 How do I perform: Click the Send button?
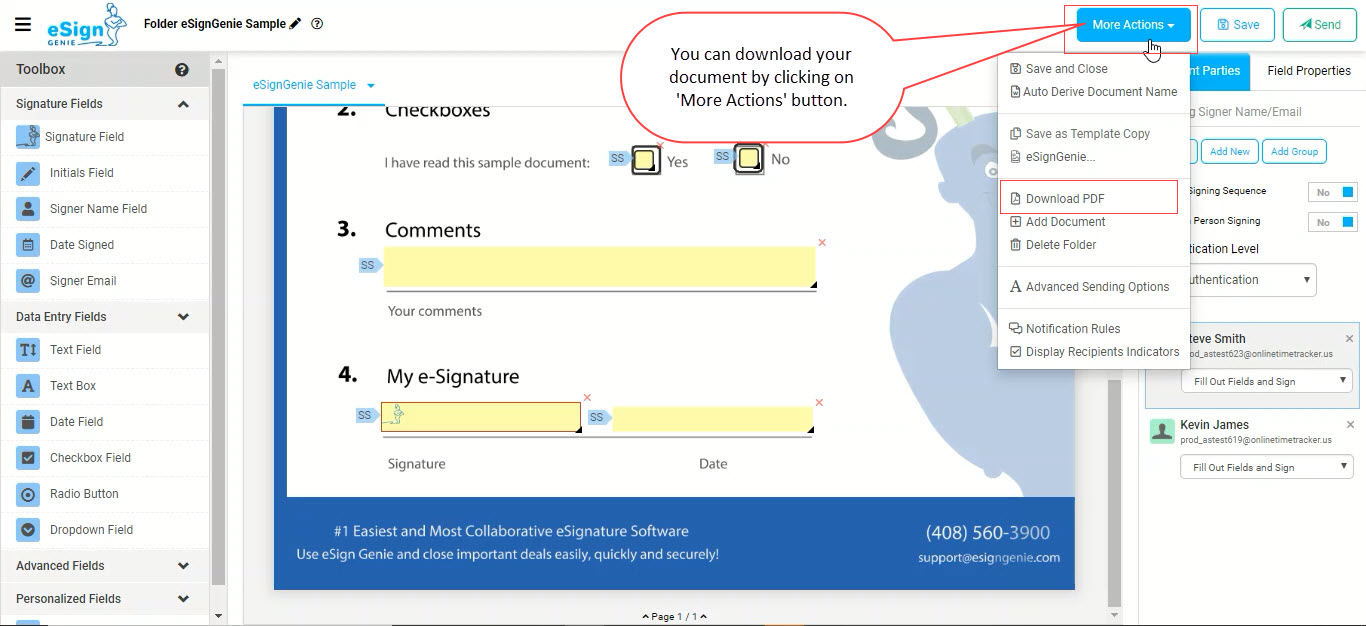point(1319,25)
